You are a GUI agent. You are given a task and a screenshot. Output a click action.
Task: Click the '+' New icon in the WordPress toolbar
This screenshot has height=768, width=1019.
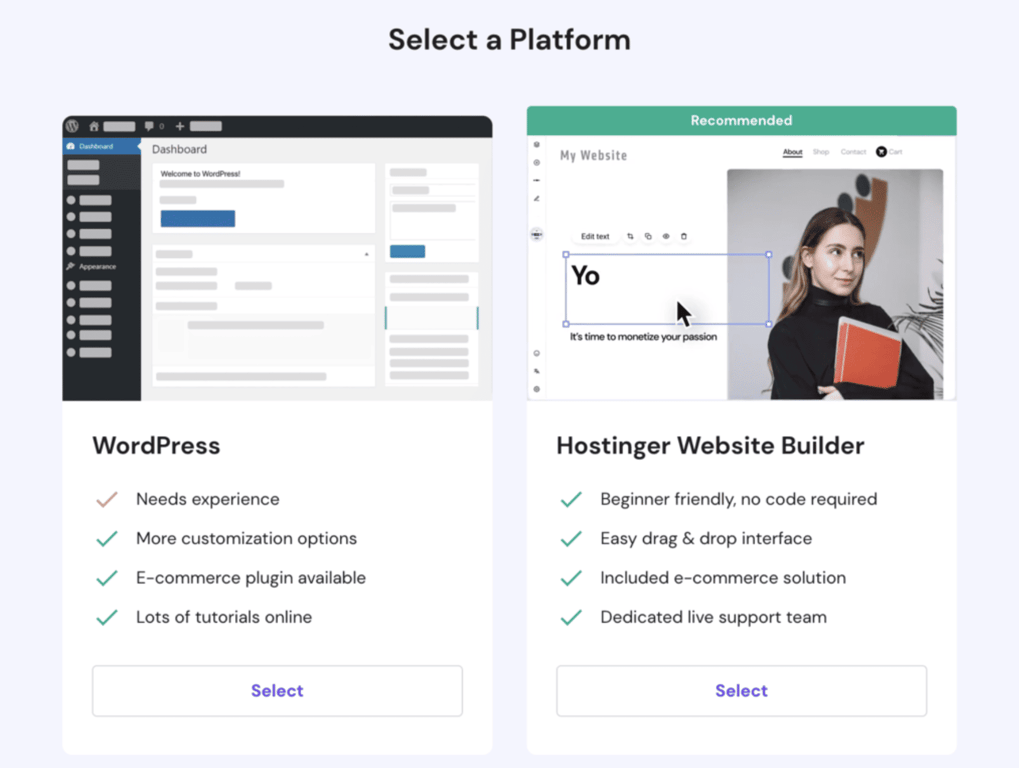178,126
